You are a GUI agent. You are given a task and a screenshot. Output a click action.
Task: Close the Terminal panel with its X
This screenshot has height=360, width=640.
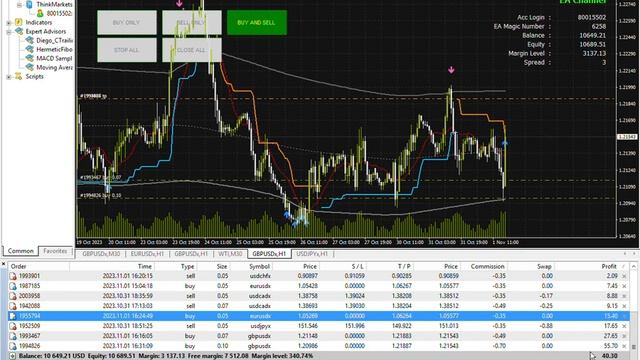3,264
